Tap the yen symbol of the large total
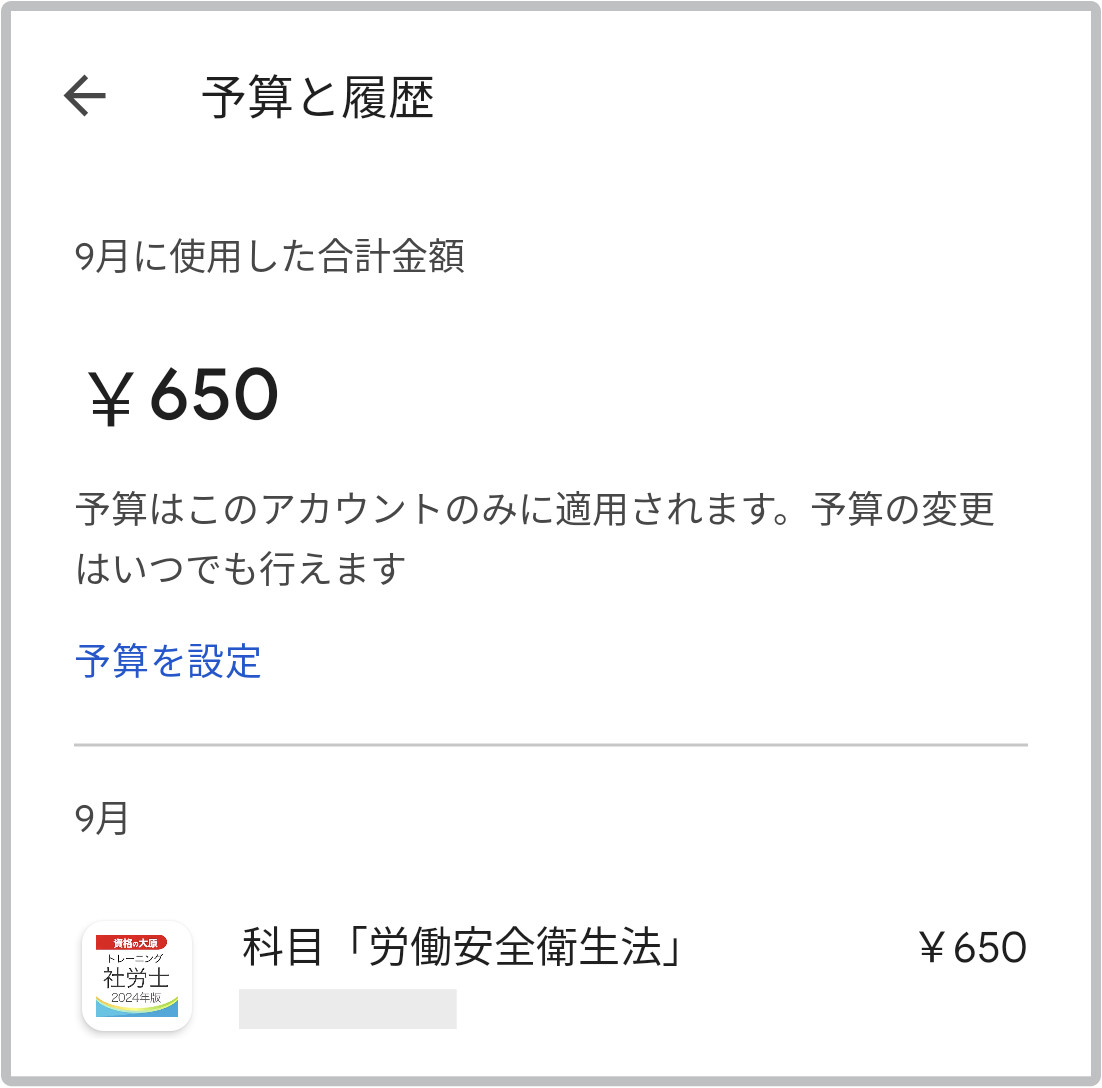 point(110,398)
